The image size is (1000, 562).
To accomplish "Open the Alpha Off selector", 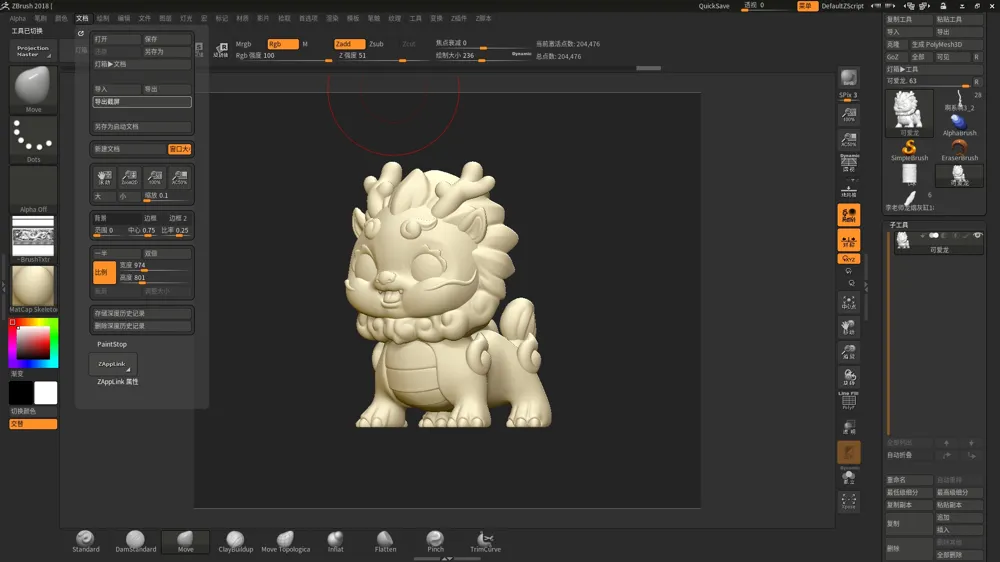I will tap(33, 189).
